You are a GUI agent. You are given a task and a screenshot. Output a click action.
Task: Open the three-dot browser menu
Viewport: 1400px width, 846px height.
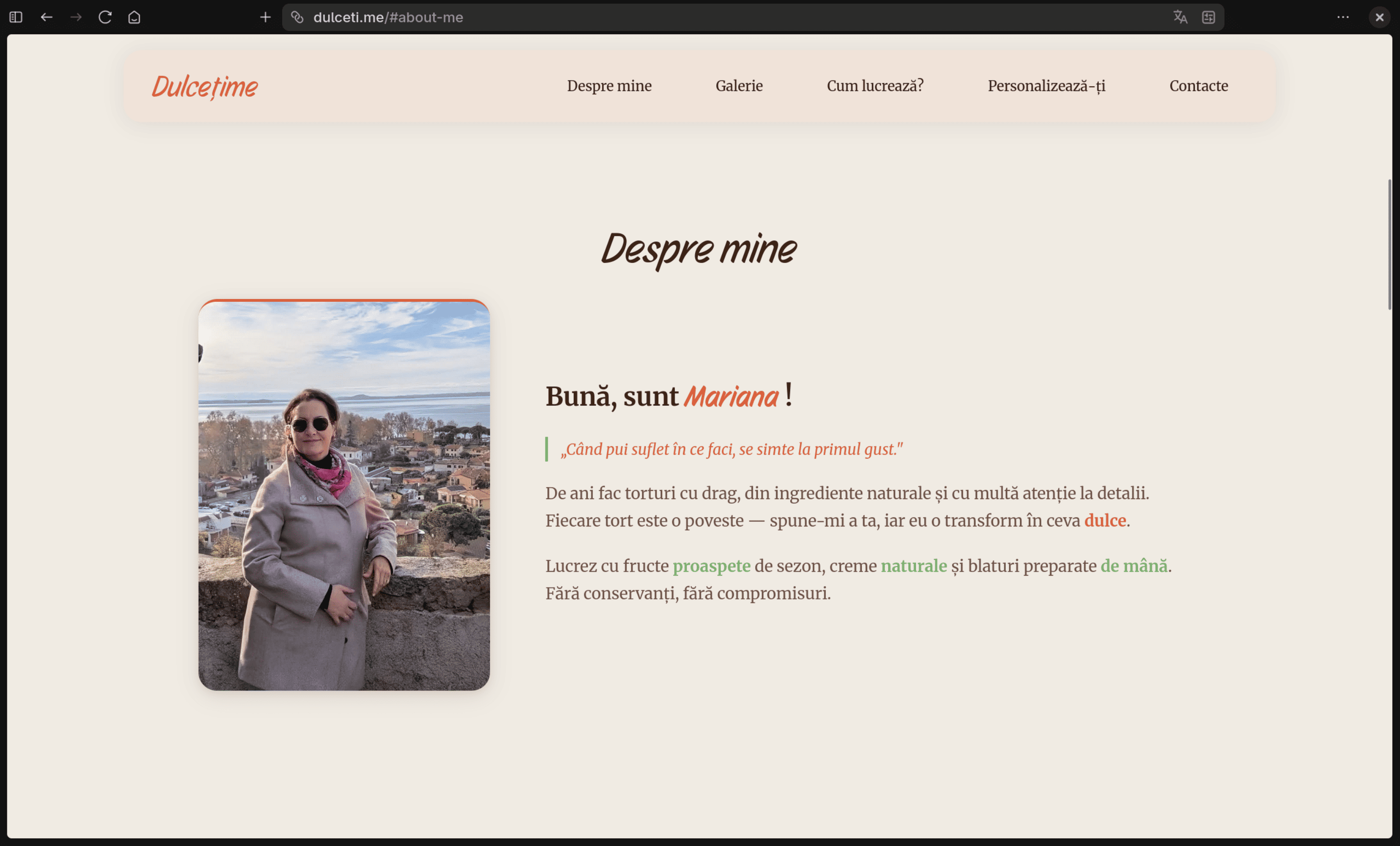(1343, 17)
